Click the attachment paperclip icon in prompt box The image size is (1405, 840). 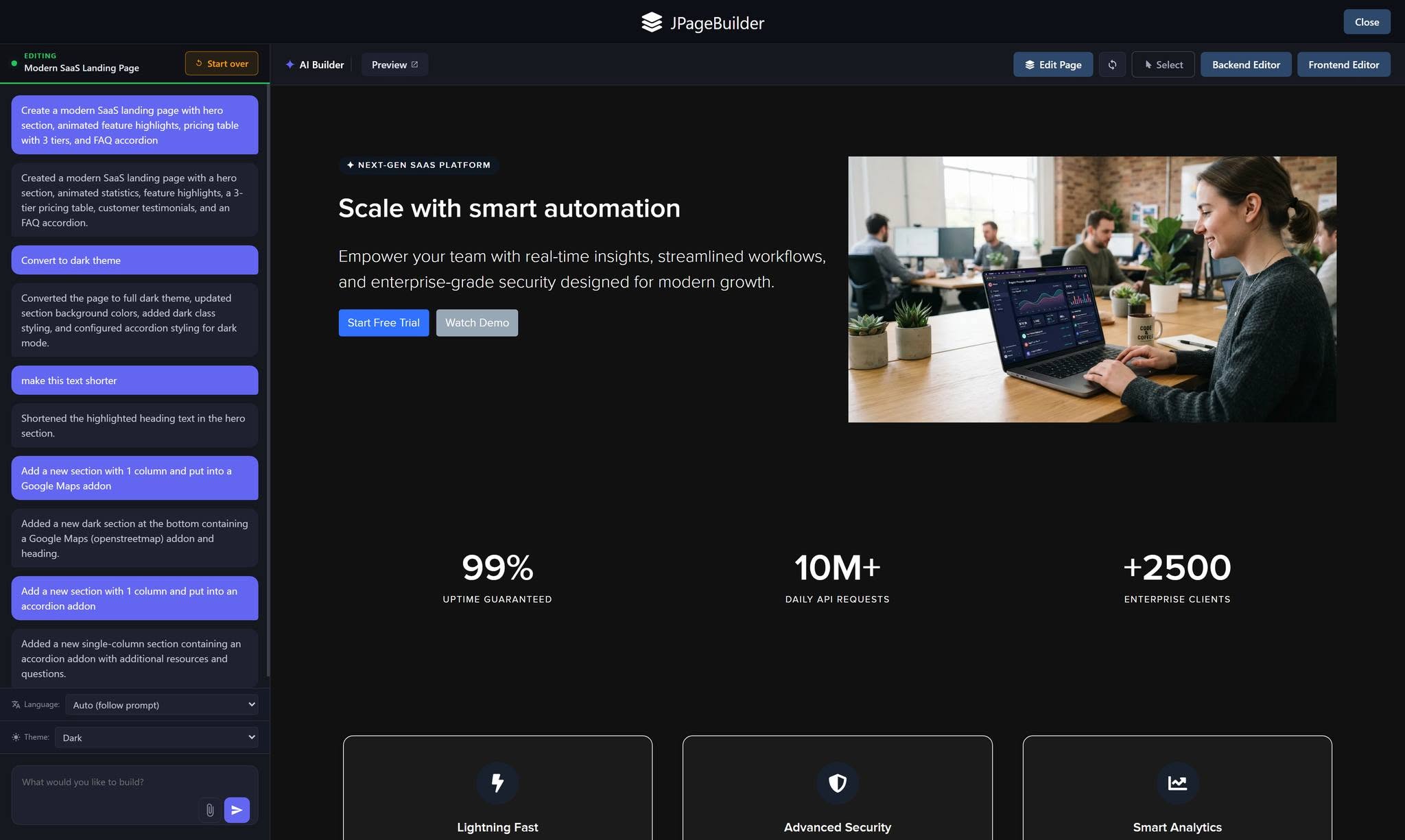click(x=210, y=810)
